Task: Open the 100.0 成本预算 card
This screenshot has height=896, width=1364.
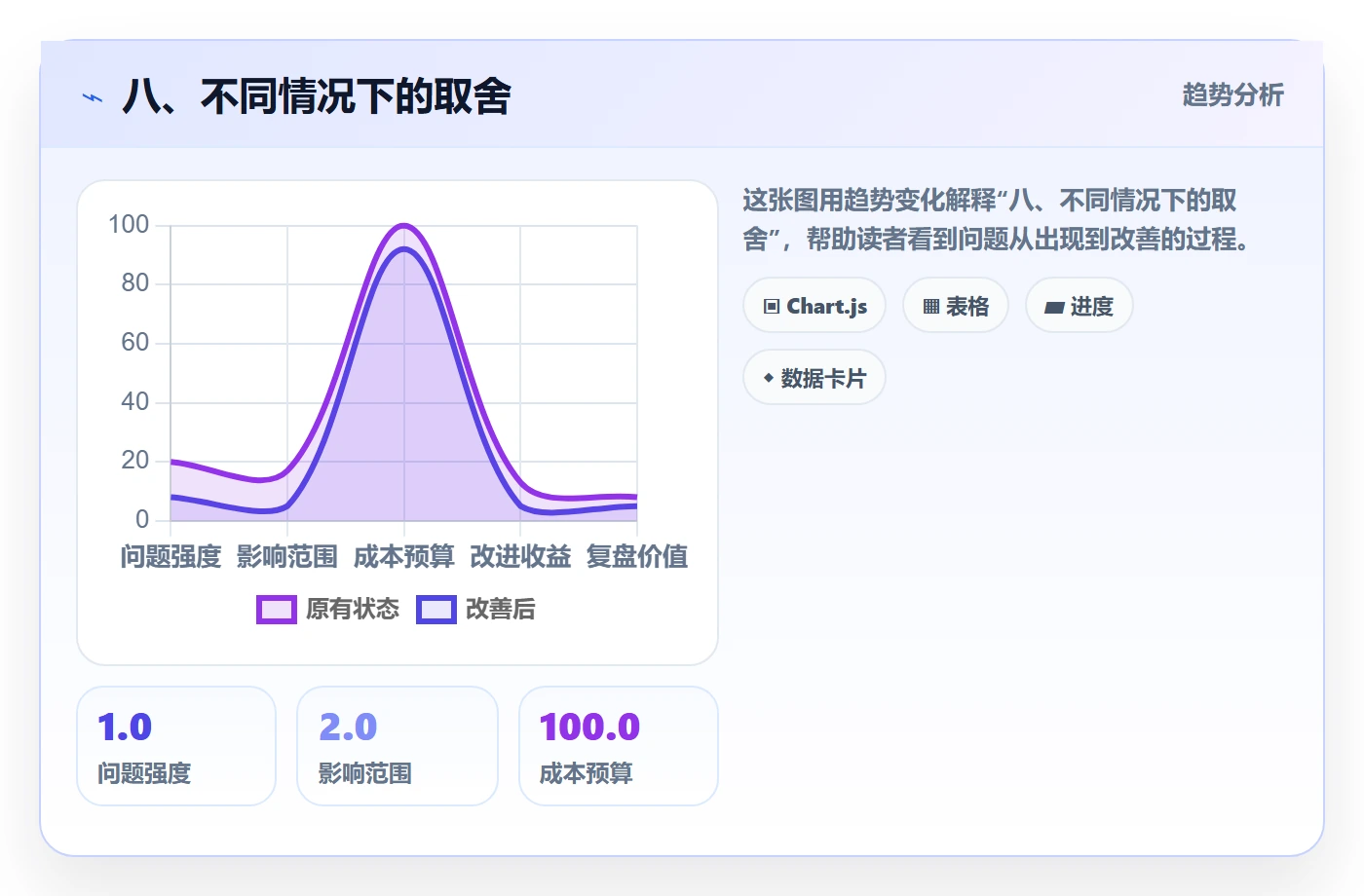Action: point(619,746)
